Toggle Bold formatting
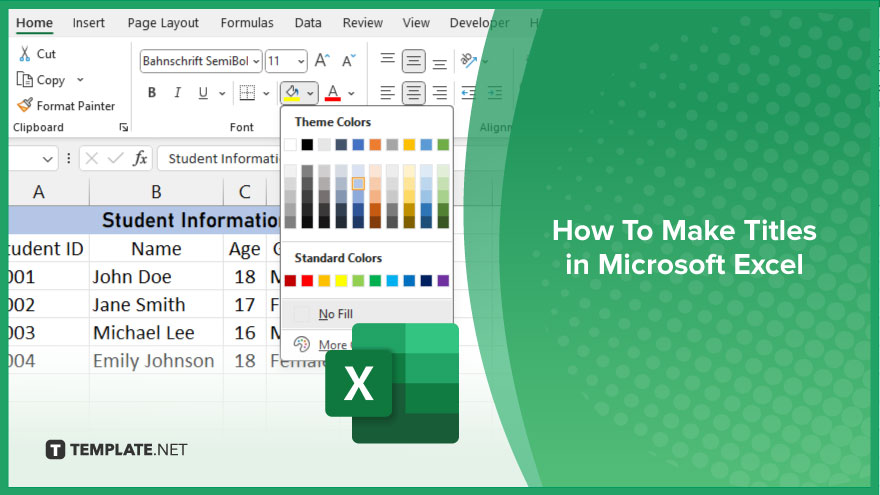 coord(152,93)
